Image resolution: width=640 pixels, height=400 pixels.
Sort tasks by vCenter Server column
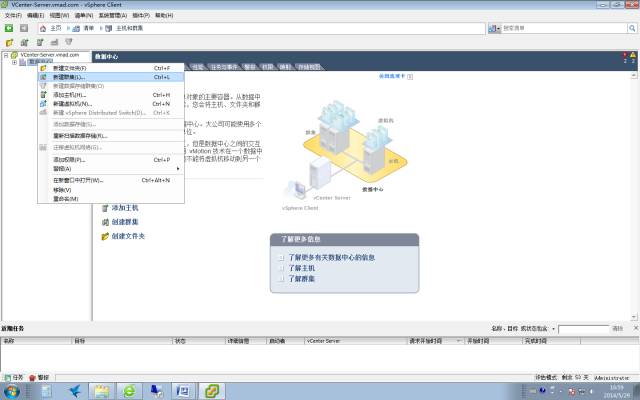pyautogui.click(x=356, y=341)
